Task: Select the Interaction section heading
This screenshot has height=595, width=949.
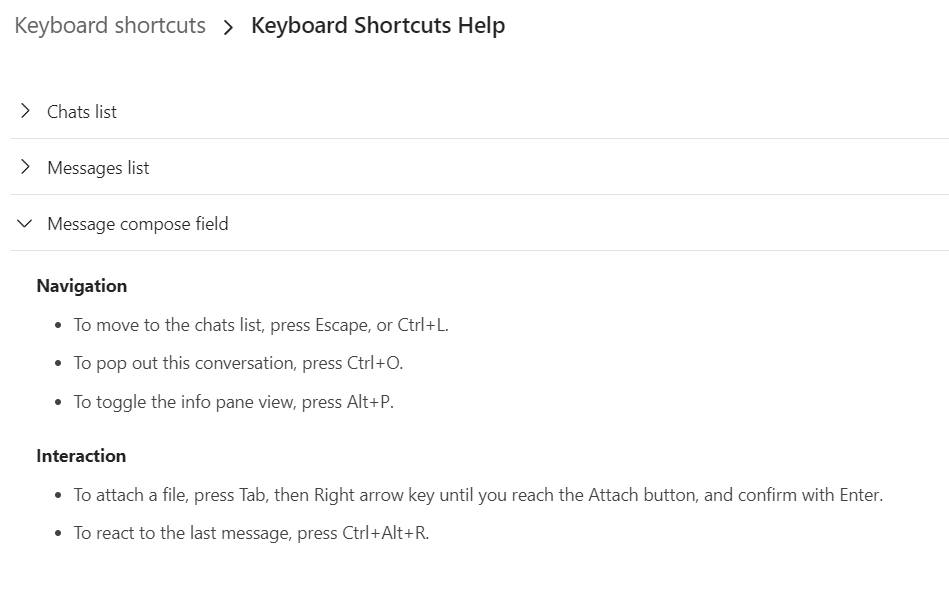Action: (x=81, y=455)
